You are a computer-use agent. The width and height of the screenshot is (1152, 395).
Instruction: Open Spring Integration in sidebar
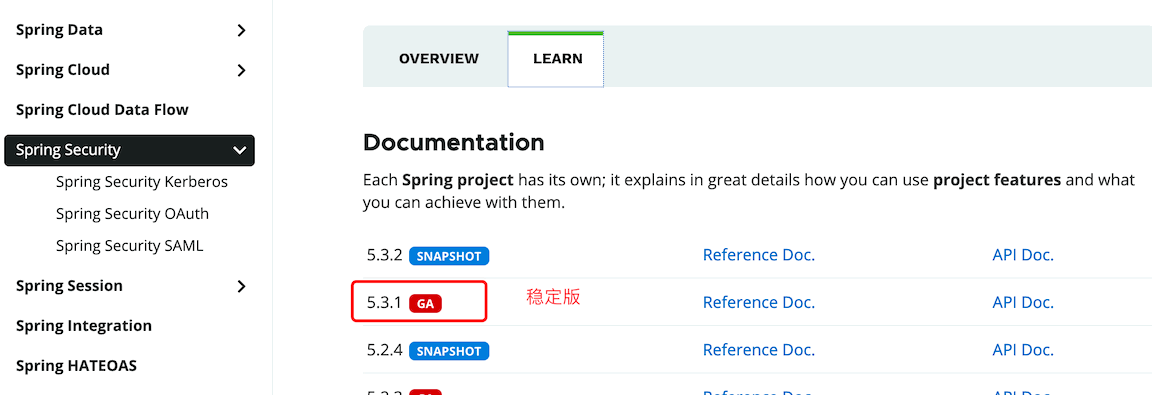[x=84, y=325]
